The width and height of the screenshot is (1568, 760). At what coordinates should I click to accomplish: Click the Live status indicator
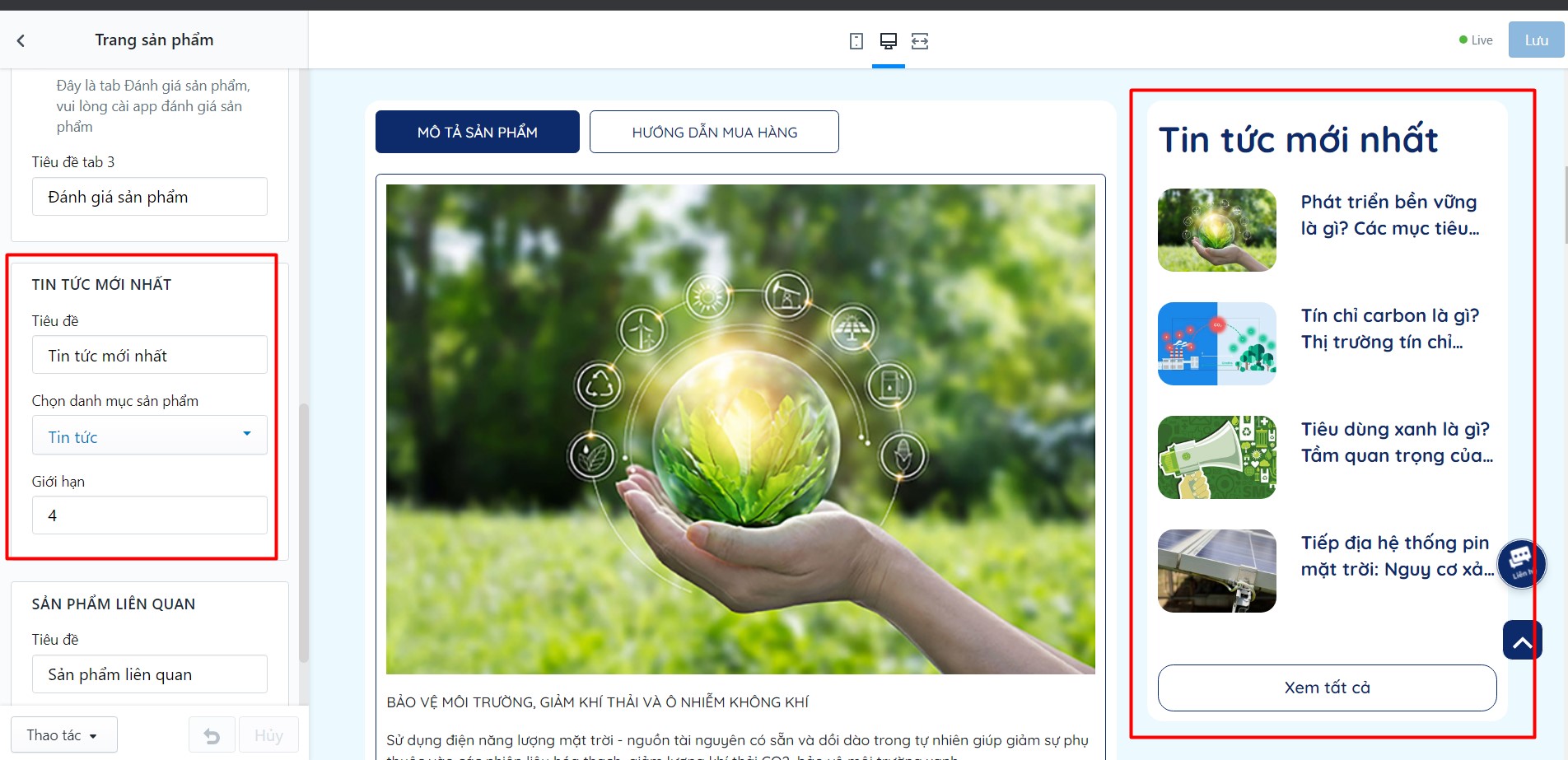pos(1476,40)
